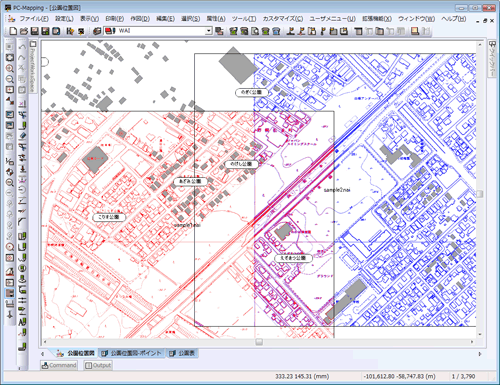The image size is (500, 385).
Task: Click the cross-shaped pin icon at toolbar bottom
Action: pyautogui.click(x=10, y=314)
